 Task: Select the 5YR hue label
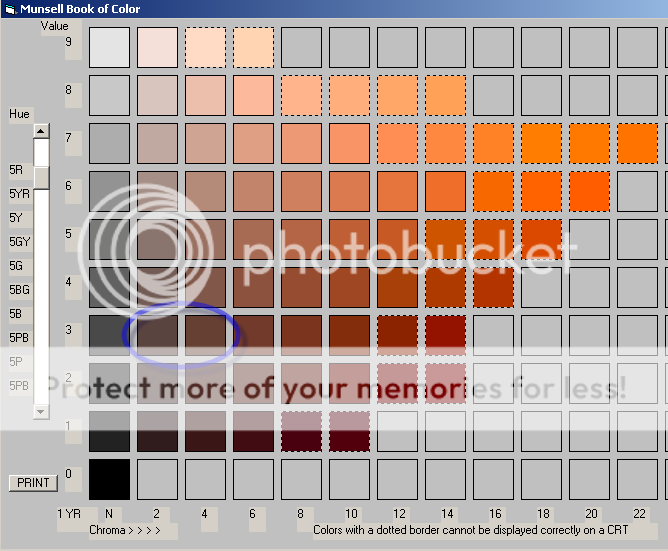[19, 194]
